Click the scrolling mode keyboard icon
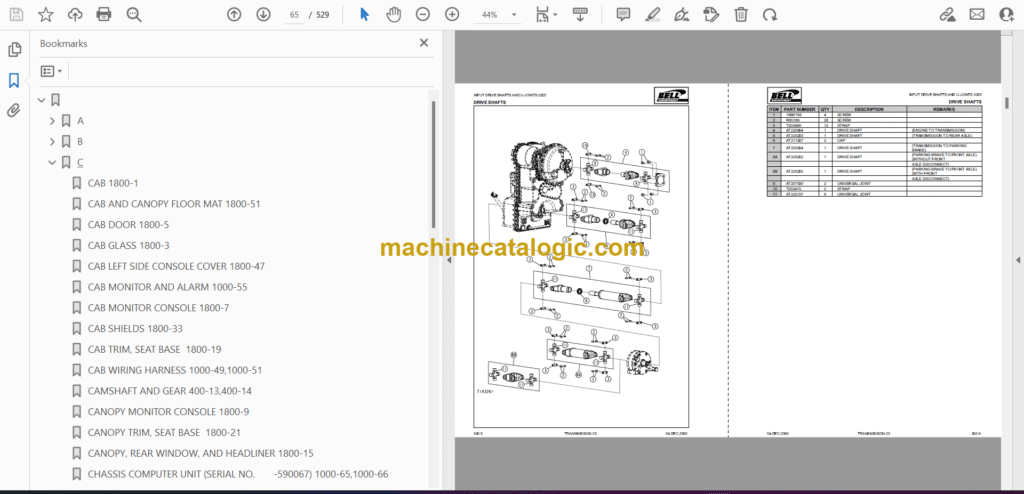This screenshot has height=494, width=1024. click(x=581, y=14)
